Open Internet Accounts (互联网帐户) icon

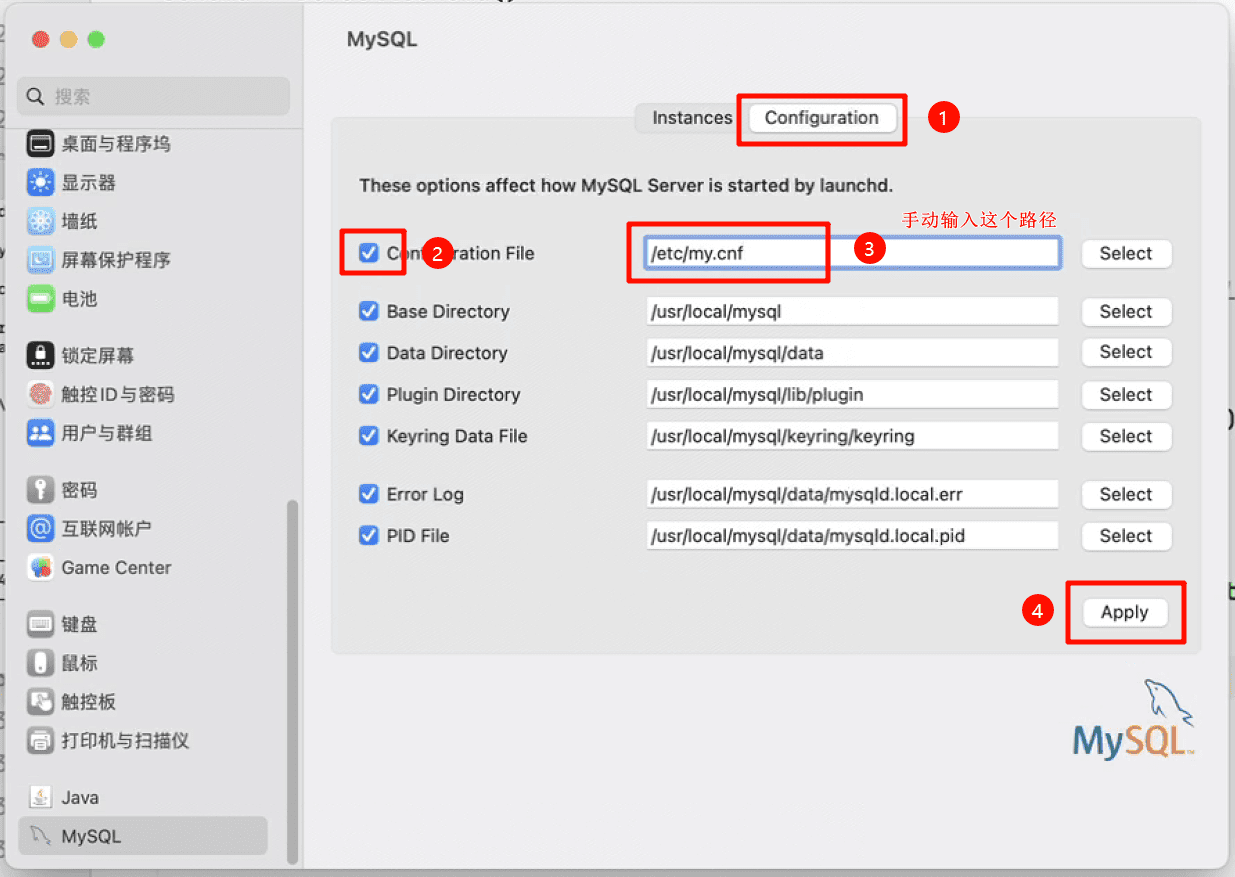point(40,528)
